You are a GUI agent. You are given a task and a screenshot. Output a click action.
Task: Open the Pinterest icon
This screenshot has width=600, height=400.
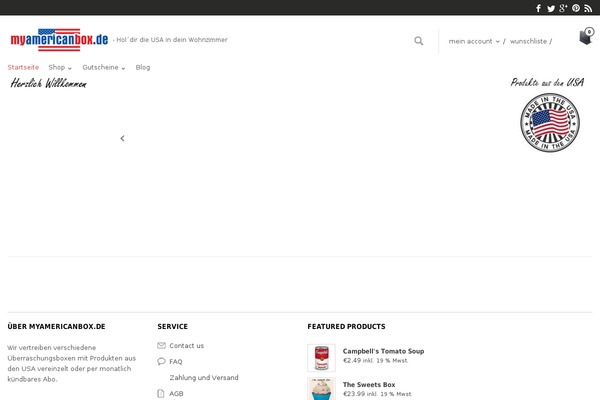click(x=576, y=8)
